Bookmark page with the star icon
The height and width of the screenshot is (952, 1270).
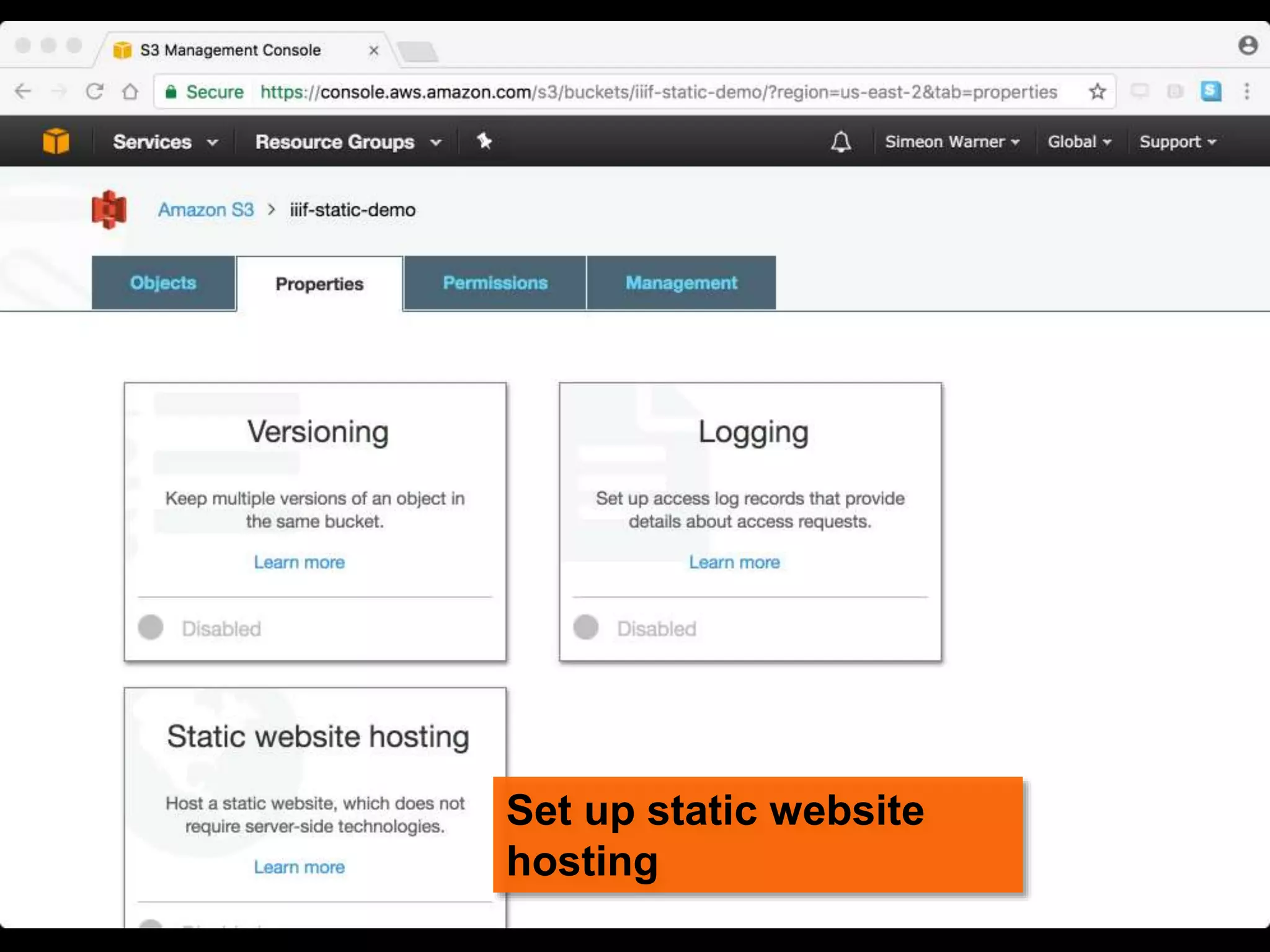[1098, 92]
